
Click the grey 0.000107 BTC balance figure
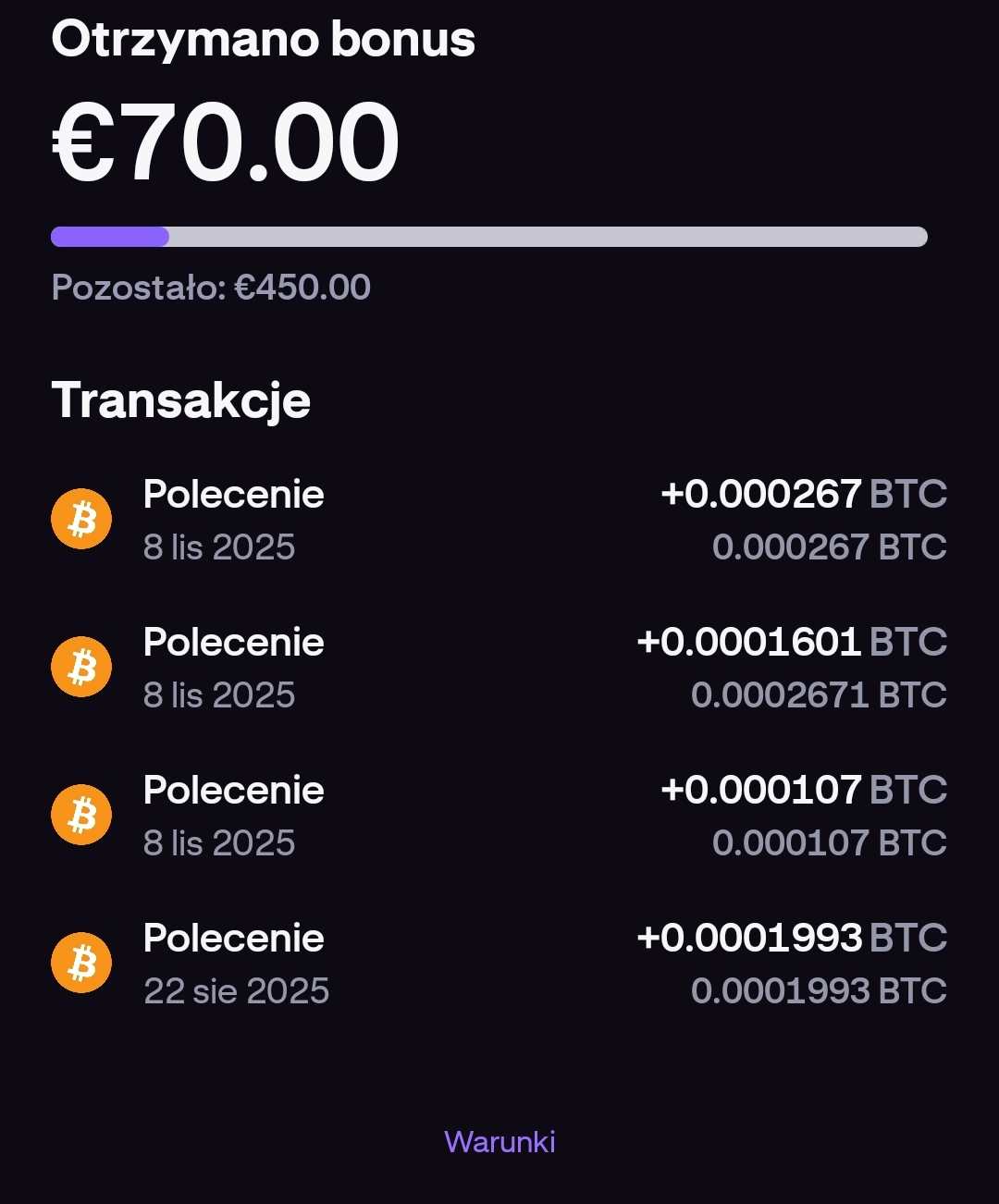[x=829, y=843]
